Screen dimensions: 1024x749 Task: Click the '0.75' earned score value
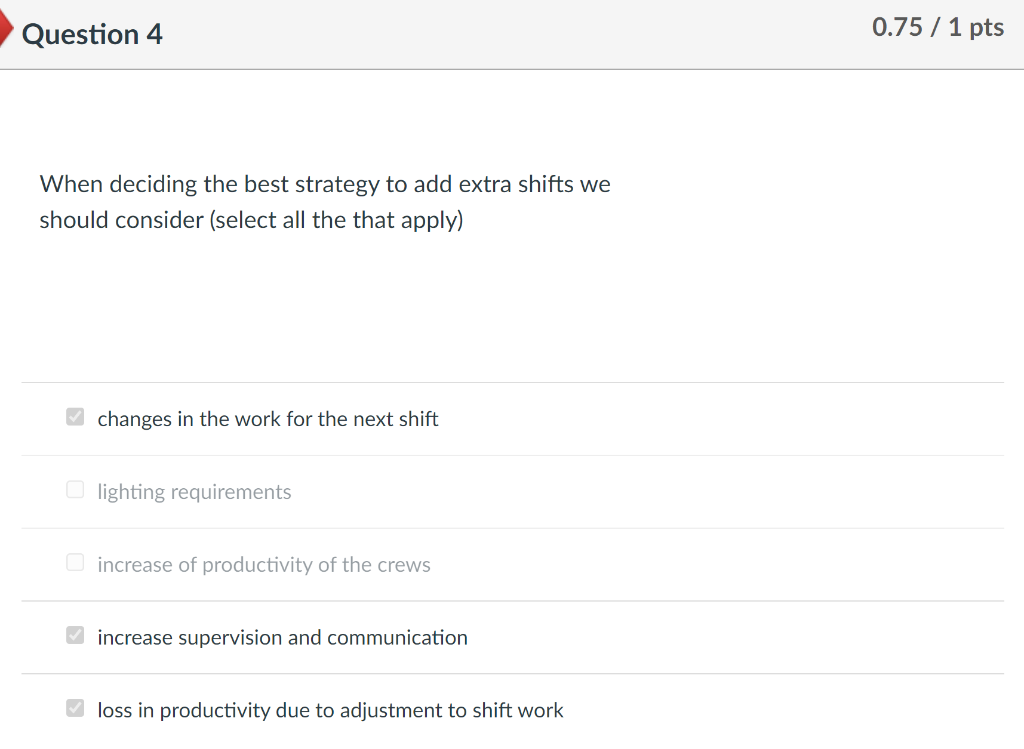click(896, 28)
